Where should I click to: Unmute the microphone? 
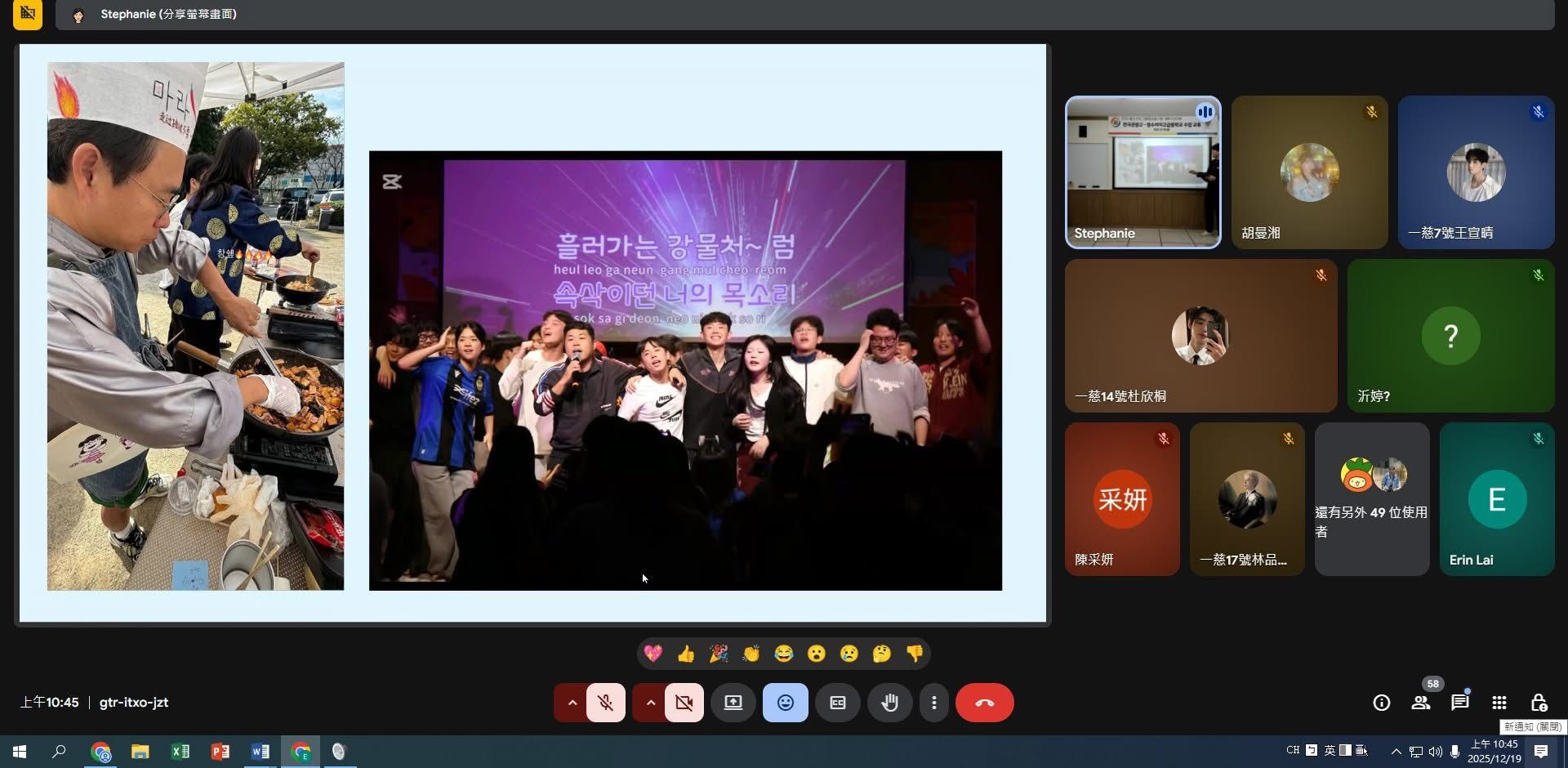pos(606,702)
